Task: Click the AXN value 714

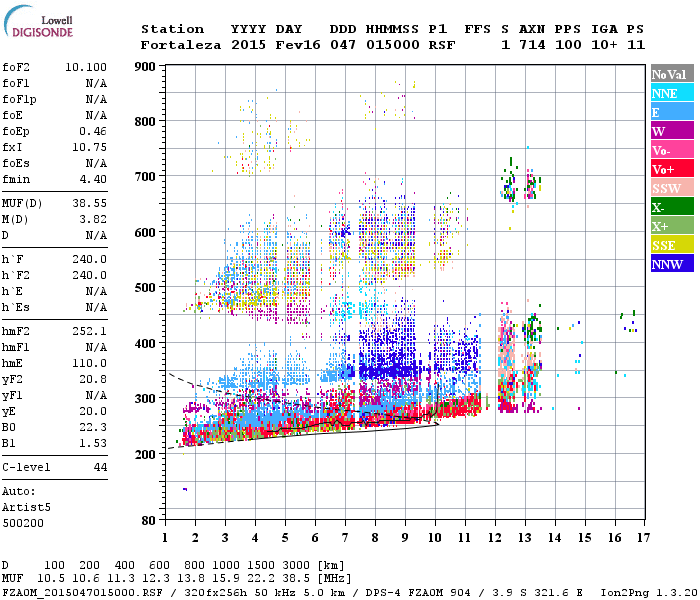Action: click(x=532, y=45)
